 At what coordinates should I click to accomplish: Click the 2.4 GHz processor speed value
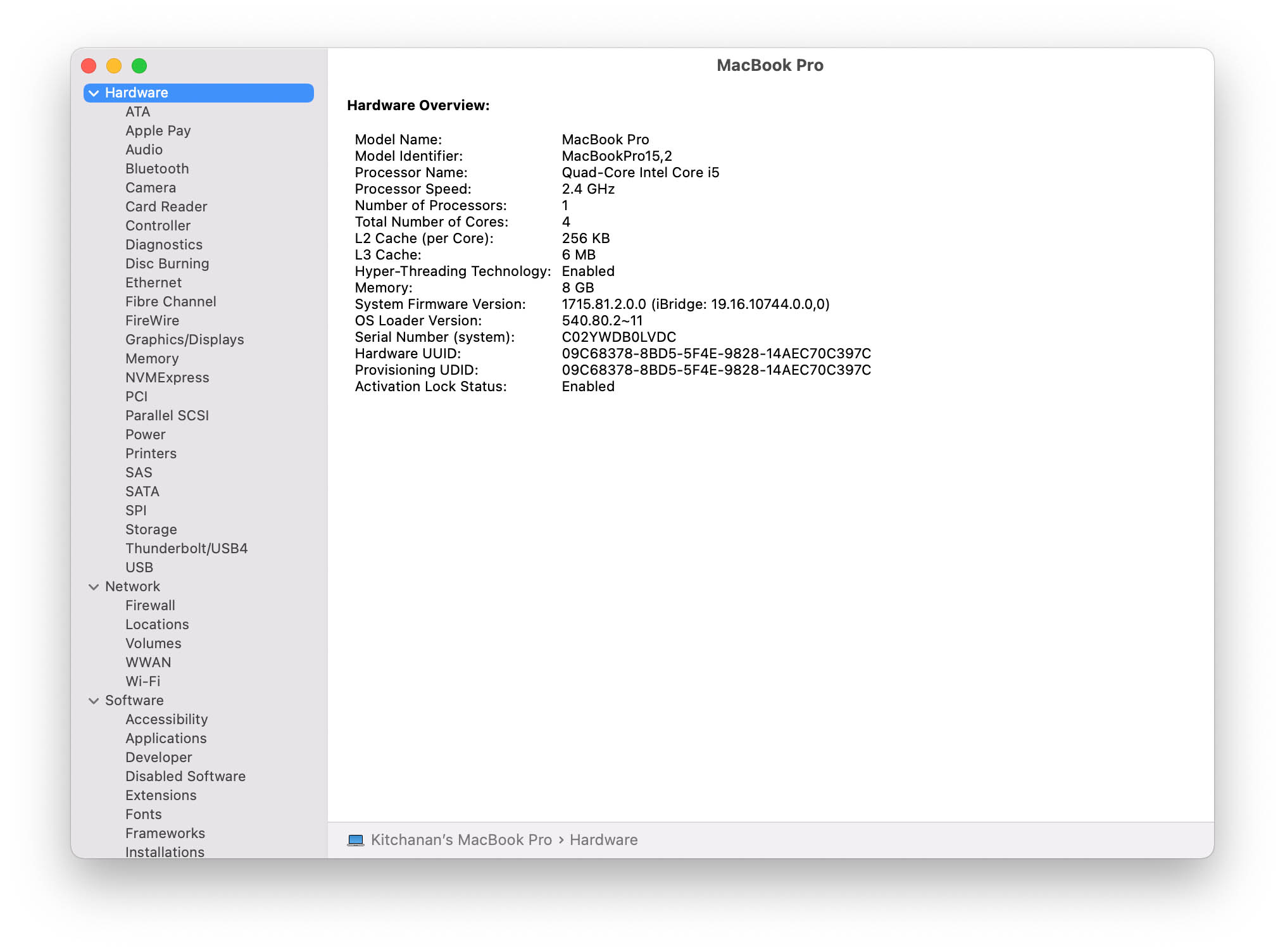coord(588,189)
